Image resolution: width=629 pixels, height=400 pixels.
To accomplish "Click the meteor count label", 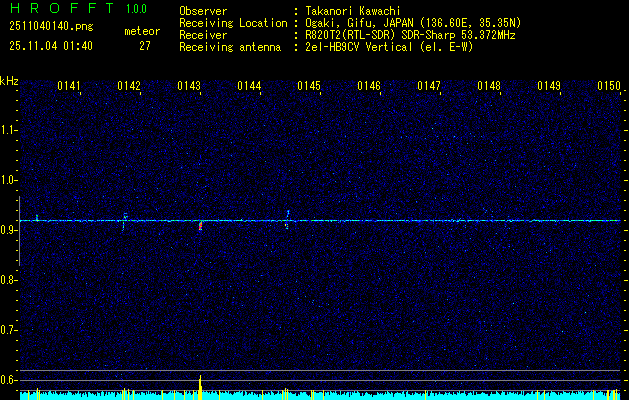I will [142, 31].
